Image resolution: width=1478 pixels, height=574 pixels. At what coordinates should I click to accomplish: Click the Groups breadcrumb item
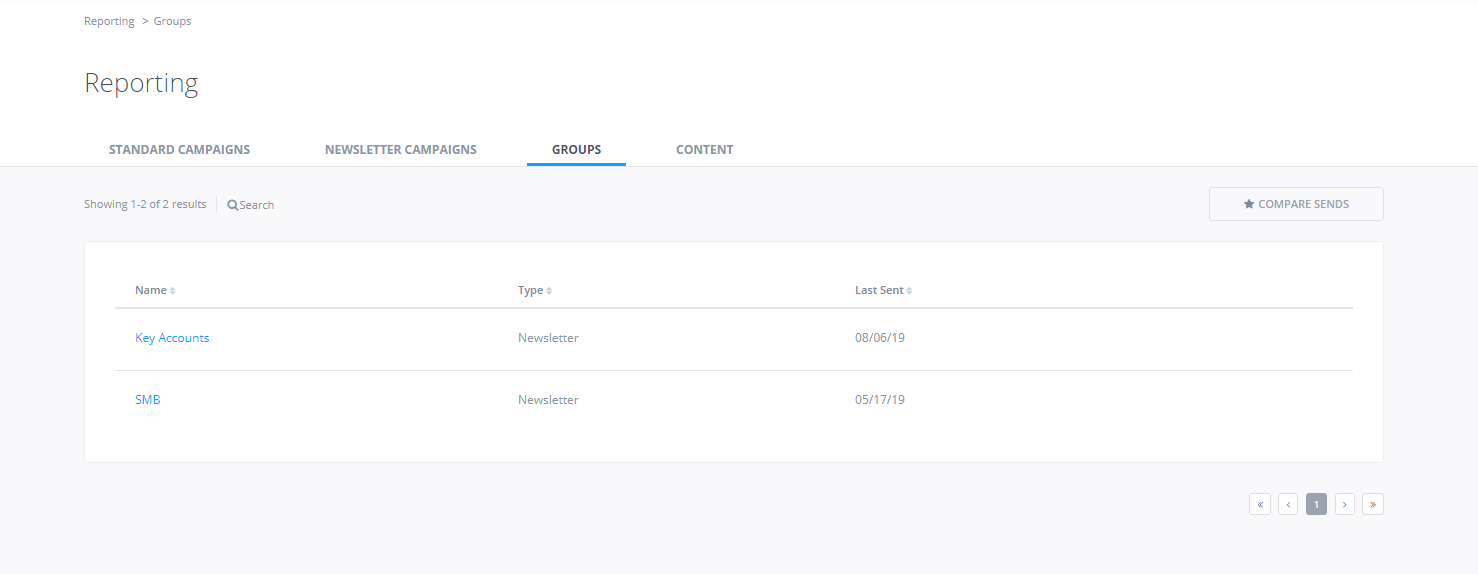coord(172,21)
